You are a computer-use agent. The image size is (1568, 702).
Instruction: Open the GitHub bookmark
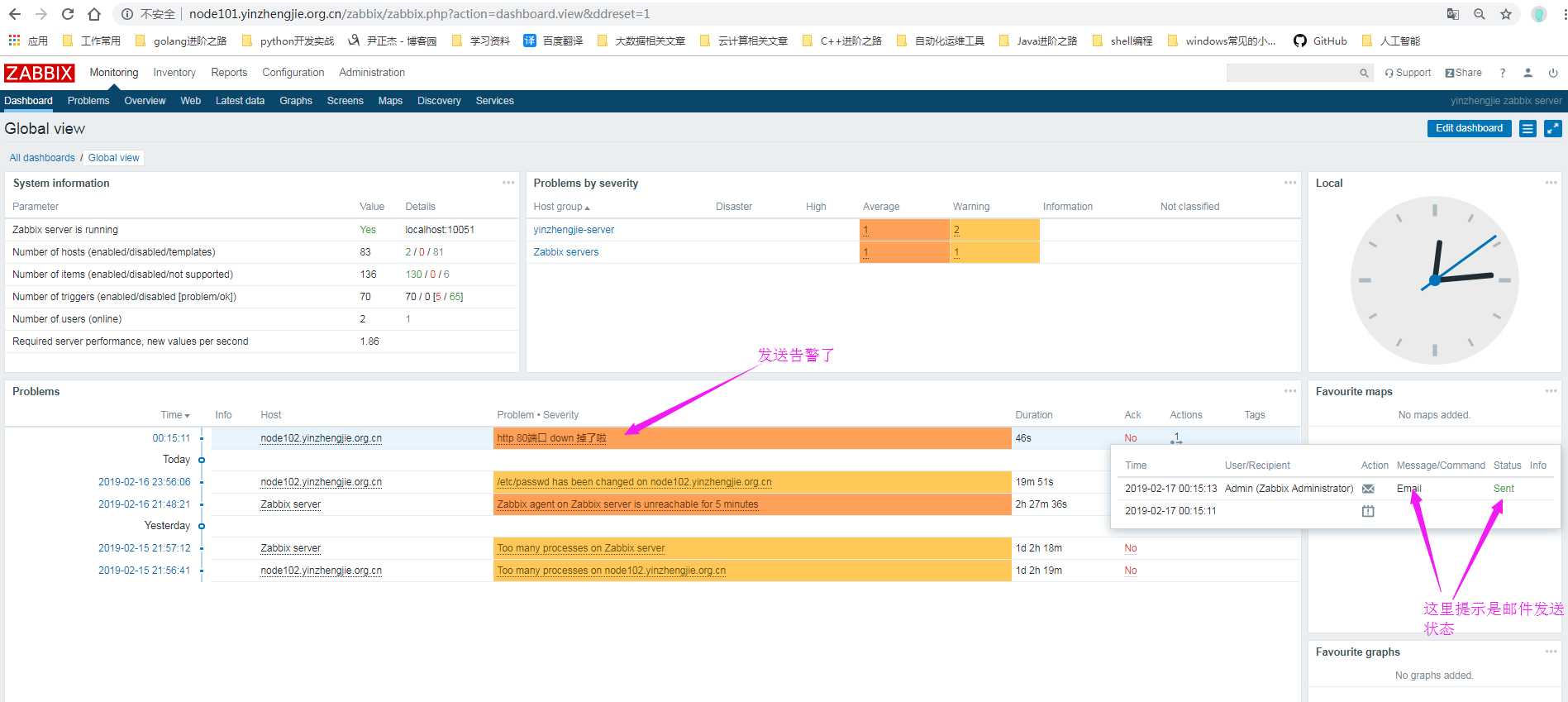click(1320, 41)
